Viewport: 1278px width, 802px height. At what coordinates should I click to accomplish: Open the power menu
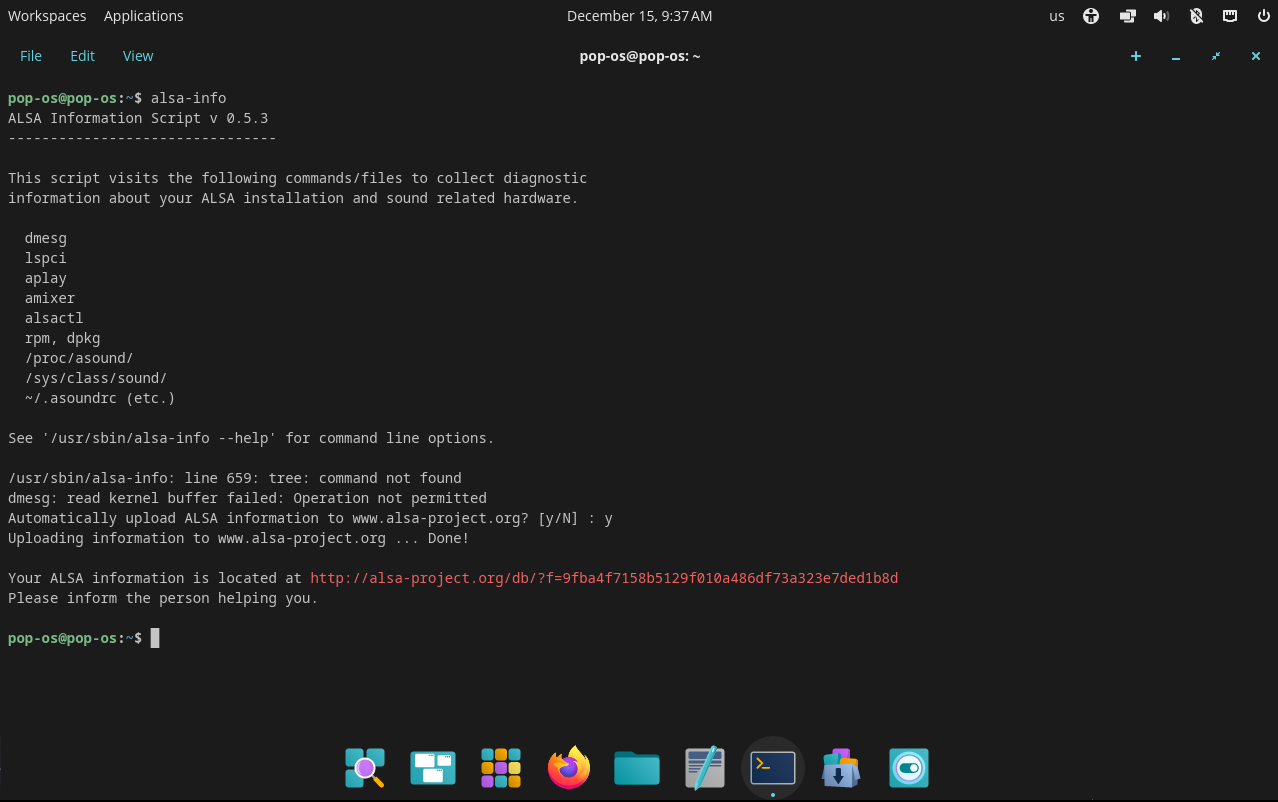[x=1263, y=16]
